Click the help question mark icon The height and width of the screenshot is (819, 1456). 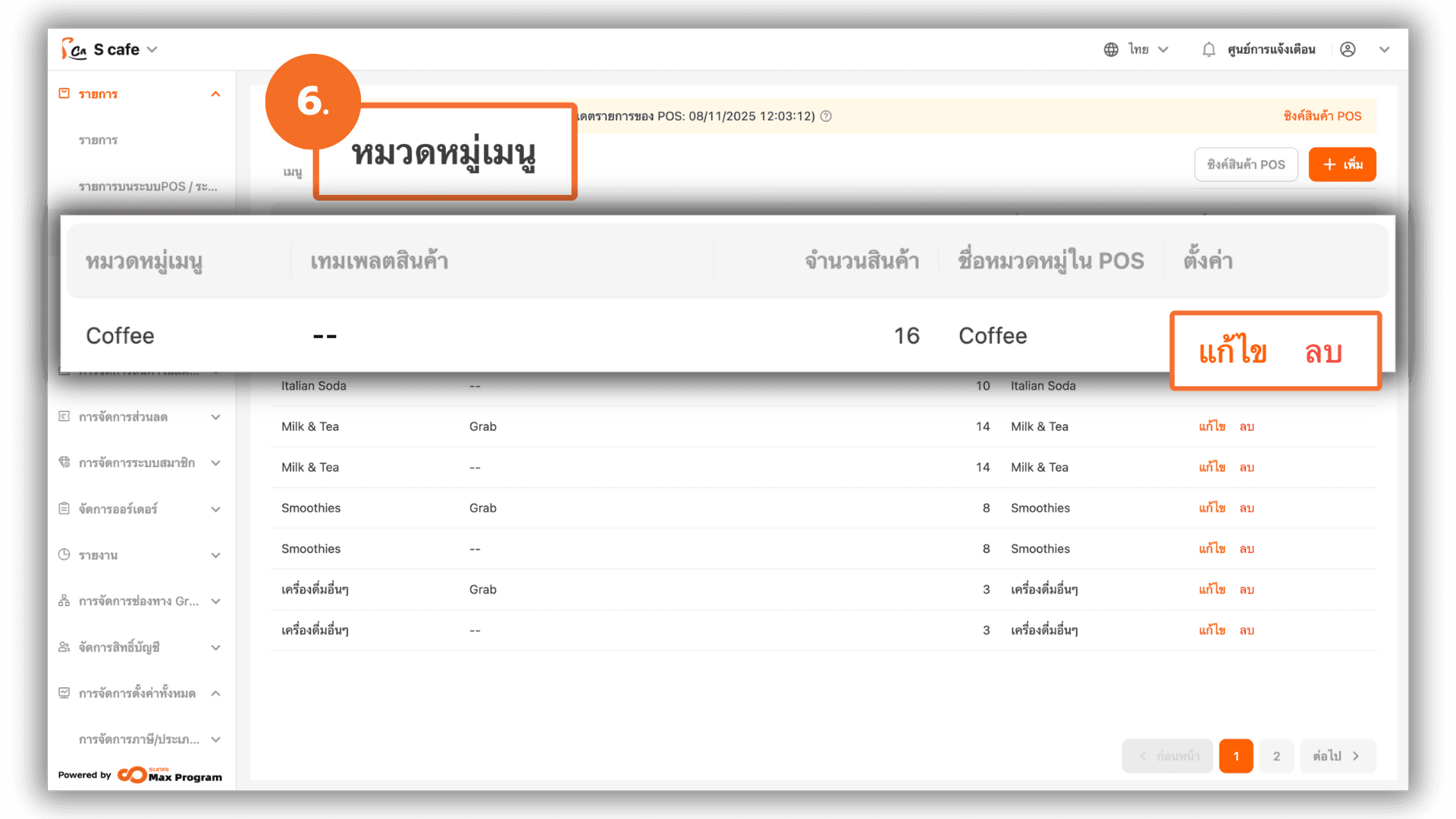tap(827, 116)
